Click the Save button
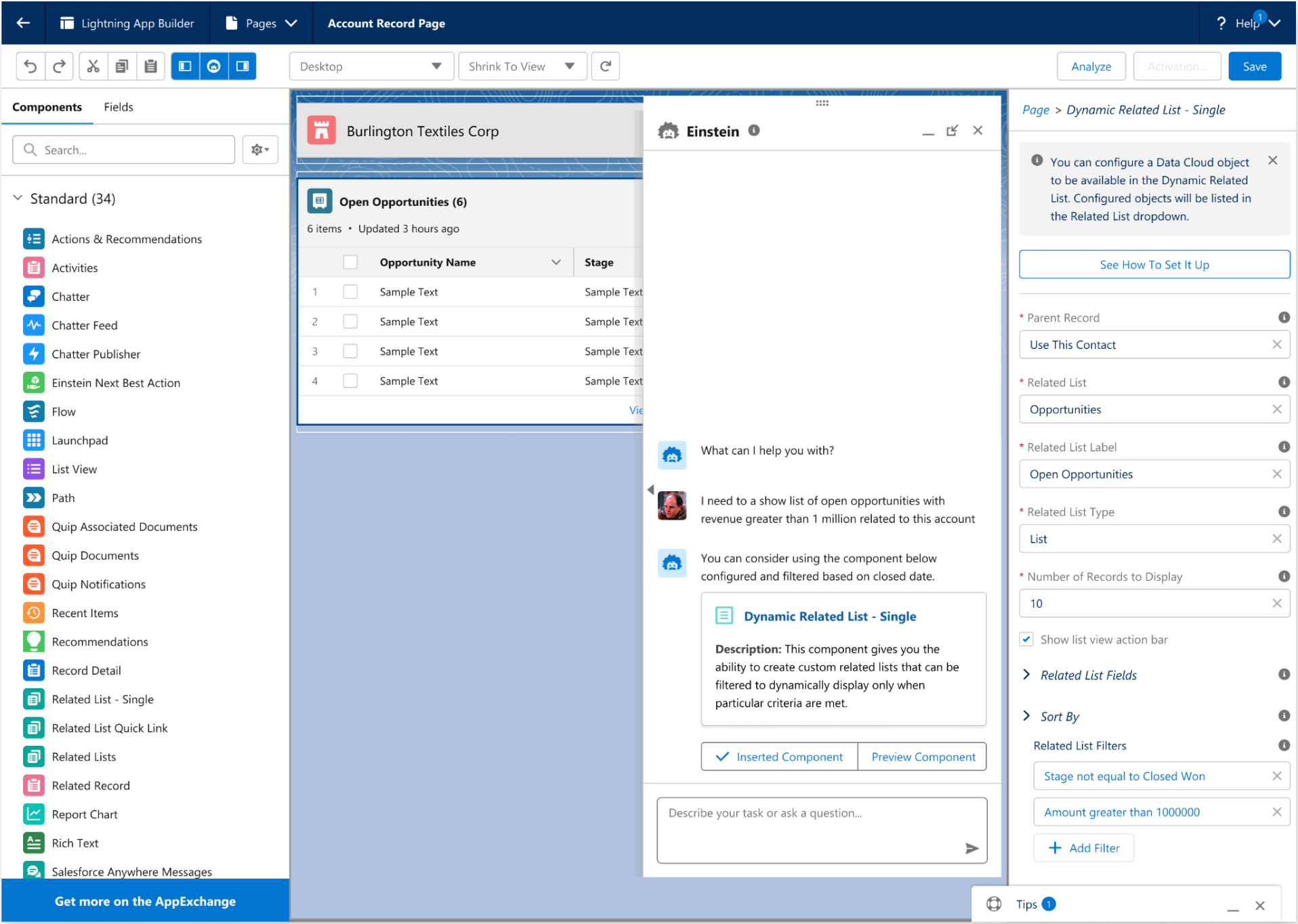Viewport: 1298px width, 924px height. [1255, 66]
